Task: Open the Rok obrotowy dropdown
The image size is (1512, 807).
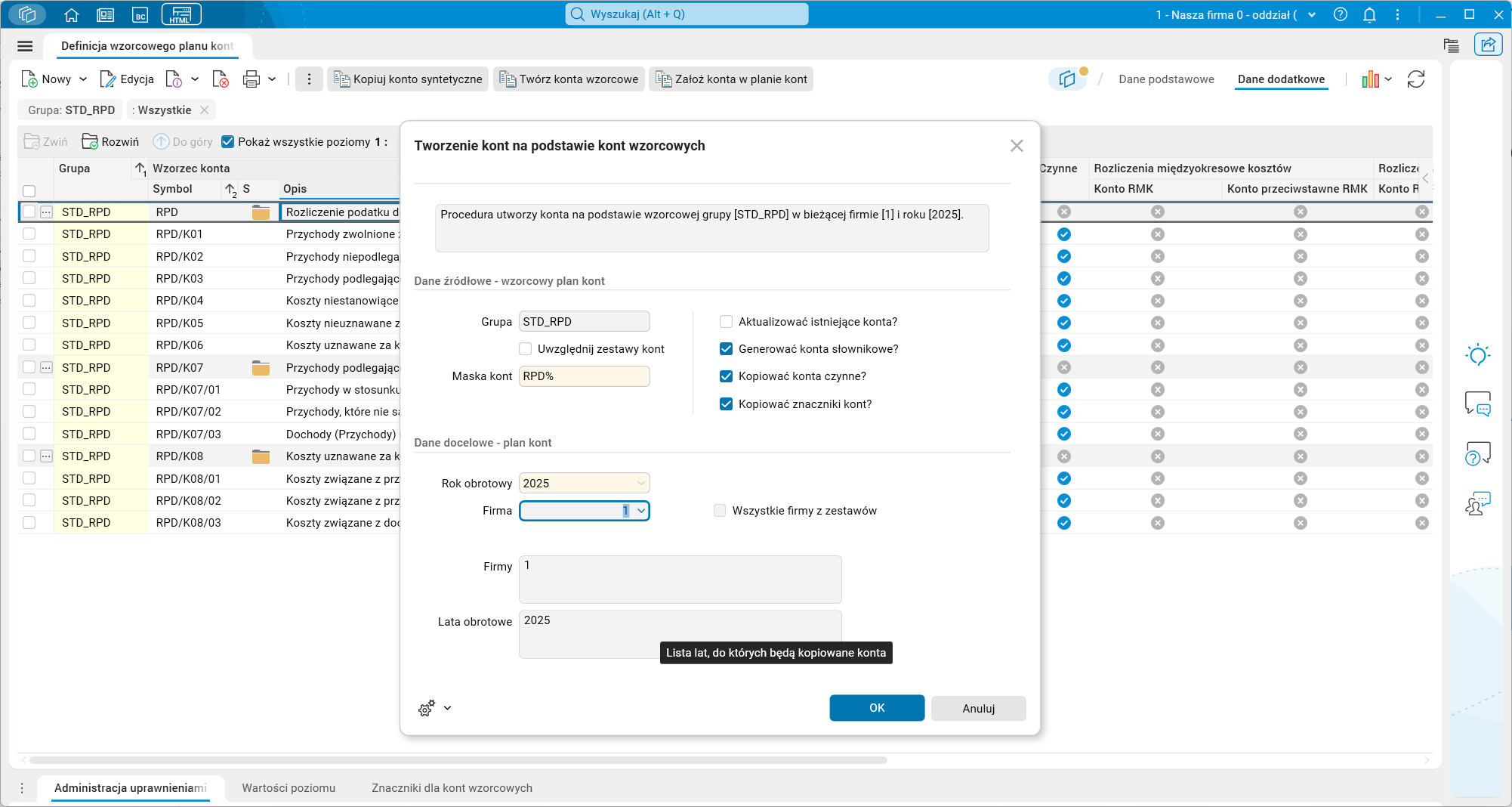Action: point(641,484)
